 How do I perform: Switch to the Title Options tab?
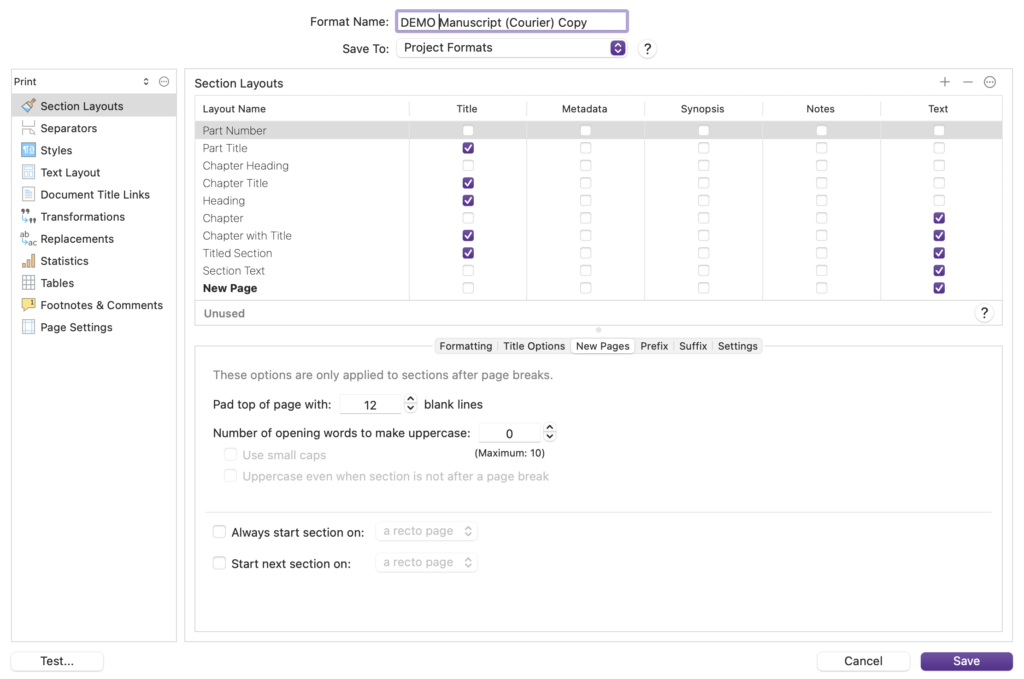pyautogui.click(x=533, y=346)
